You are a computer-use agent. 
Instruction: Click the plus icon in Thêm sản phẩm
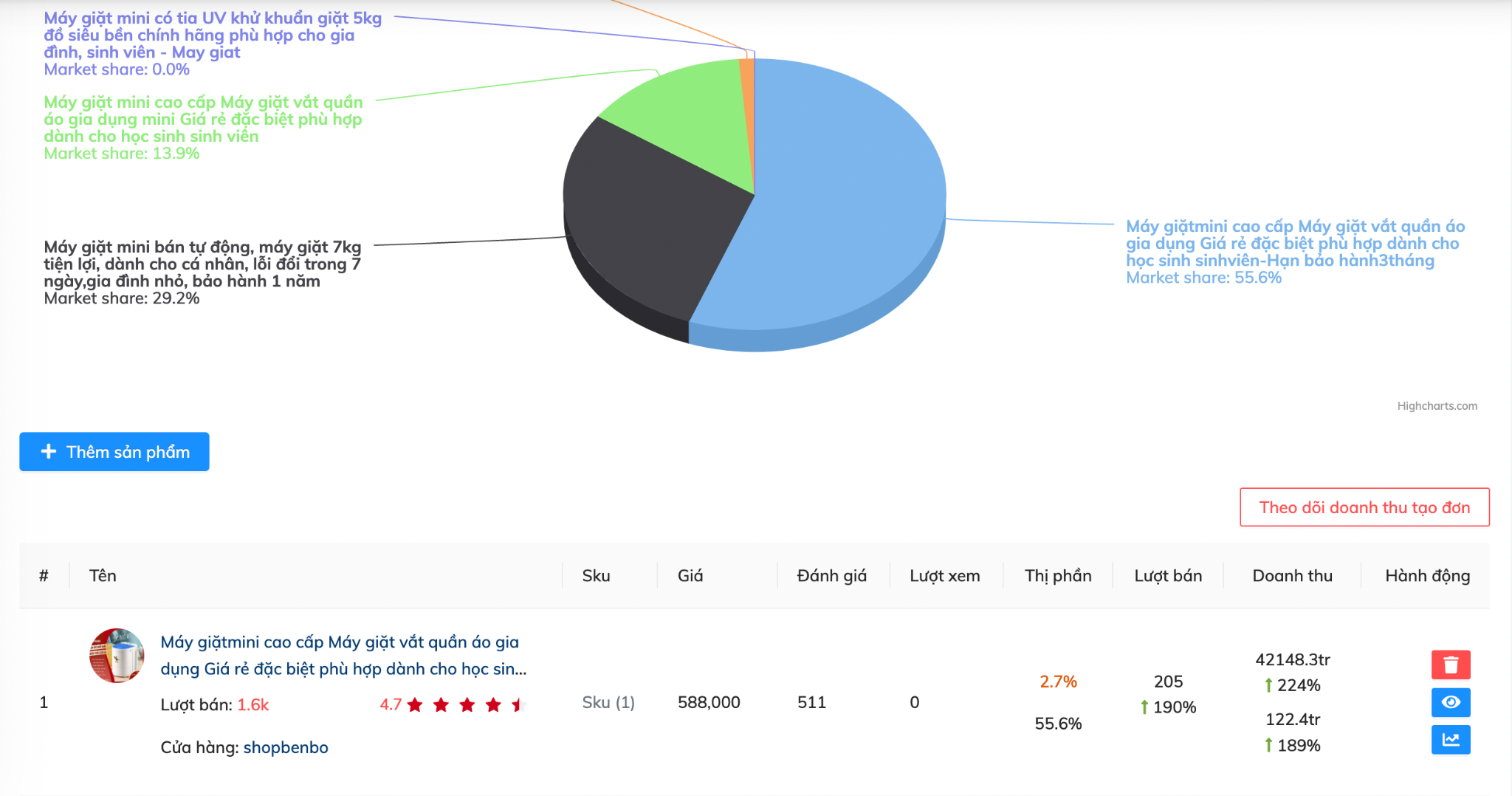[49, 452]
